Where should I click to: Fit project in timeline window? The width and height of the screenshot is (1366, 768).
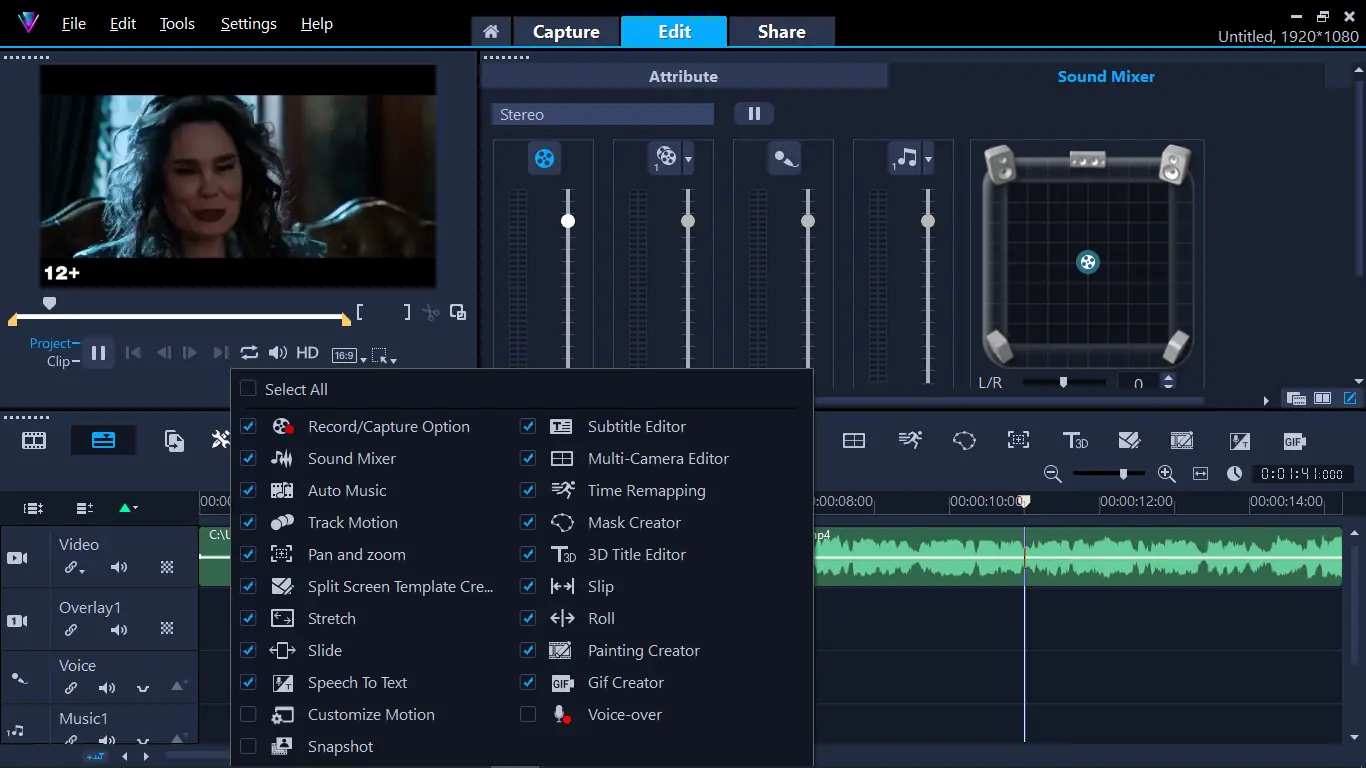click(1201, 474)
